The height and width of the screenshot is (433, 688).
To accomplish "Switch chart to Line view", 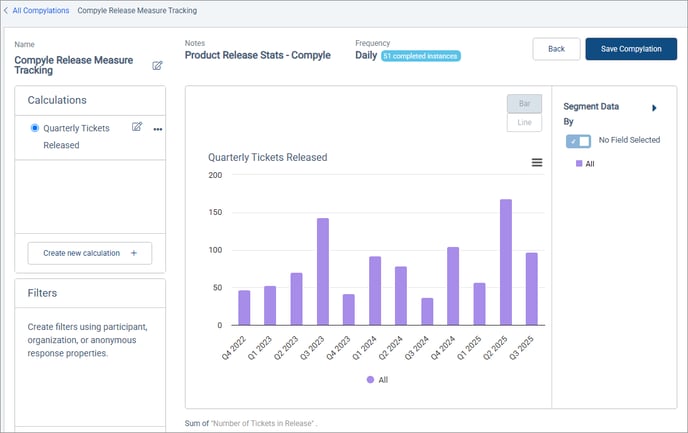I will coord(524,122).
